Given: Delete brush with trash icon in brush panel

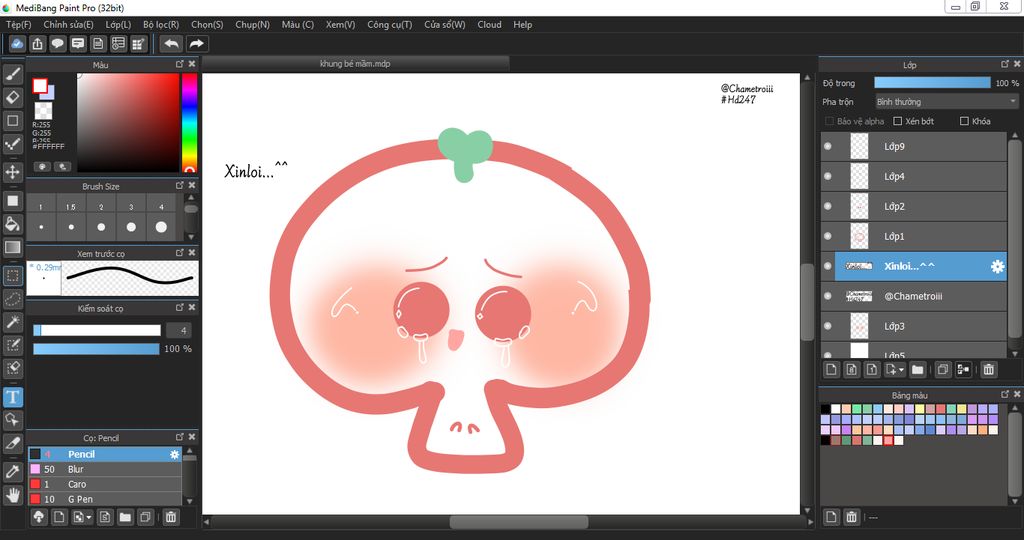Looking at the screenshot, I should (170, 517).
